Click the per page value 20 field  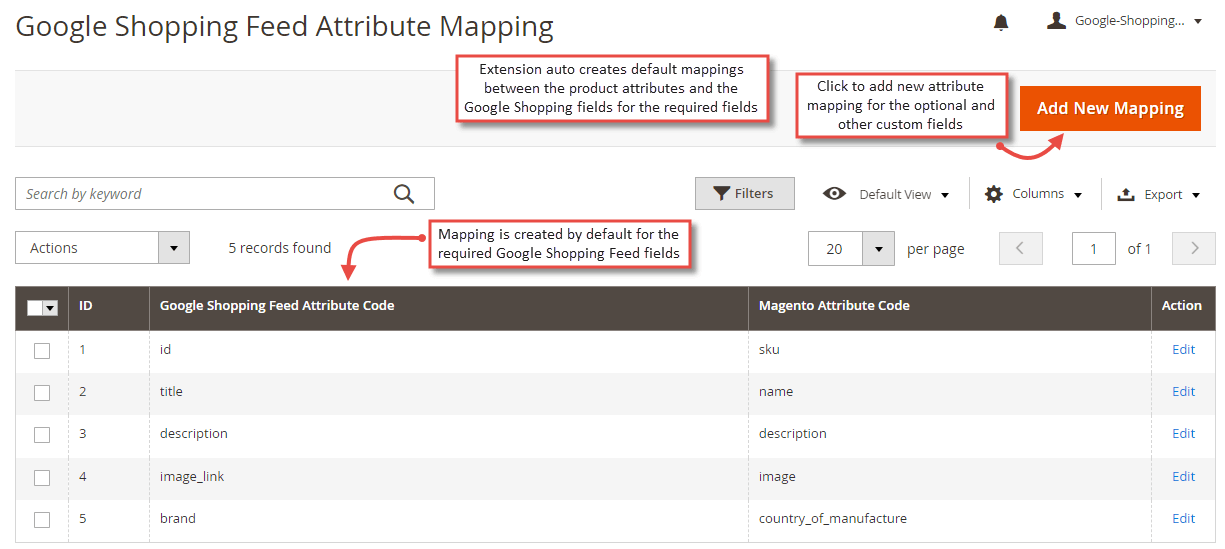coord(835,249)
